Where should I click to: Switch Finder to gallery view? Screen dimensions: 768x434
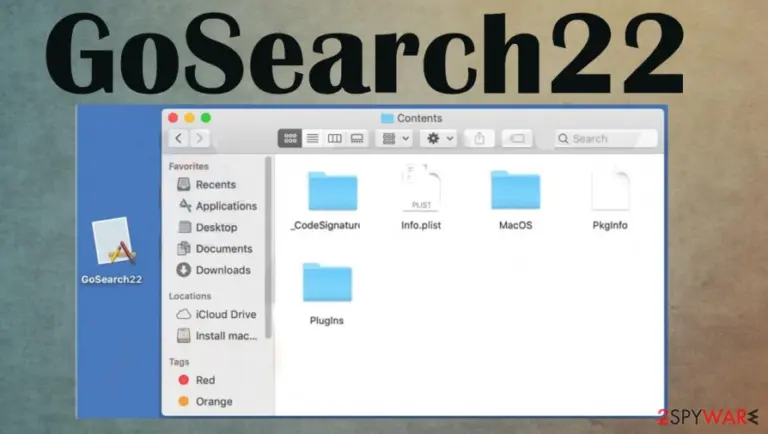click(x=357, y=139)
